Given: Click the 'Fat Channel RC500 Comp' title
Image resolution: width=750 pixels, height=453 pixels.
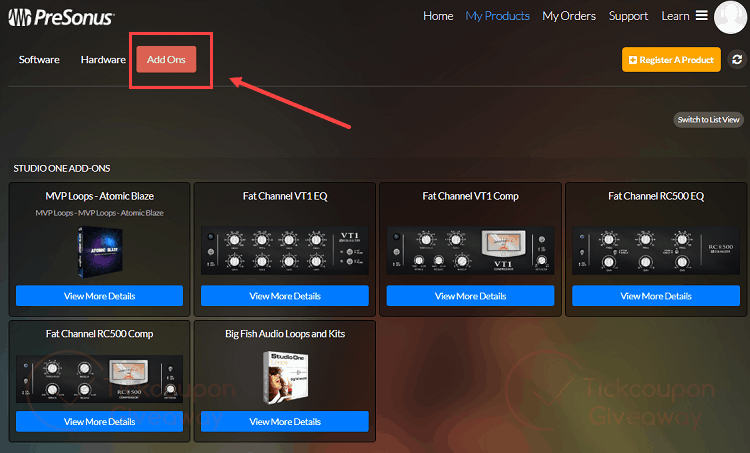Looking at the screenshot, I should pos(99,334).
